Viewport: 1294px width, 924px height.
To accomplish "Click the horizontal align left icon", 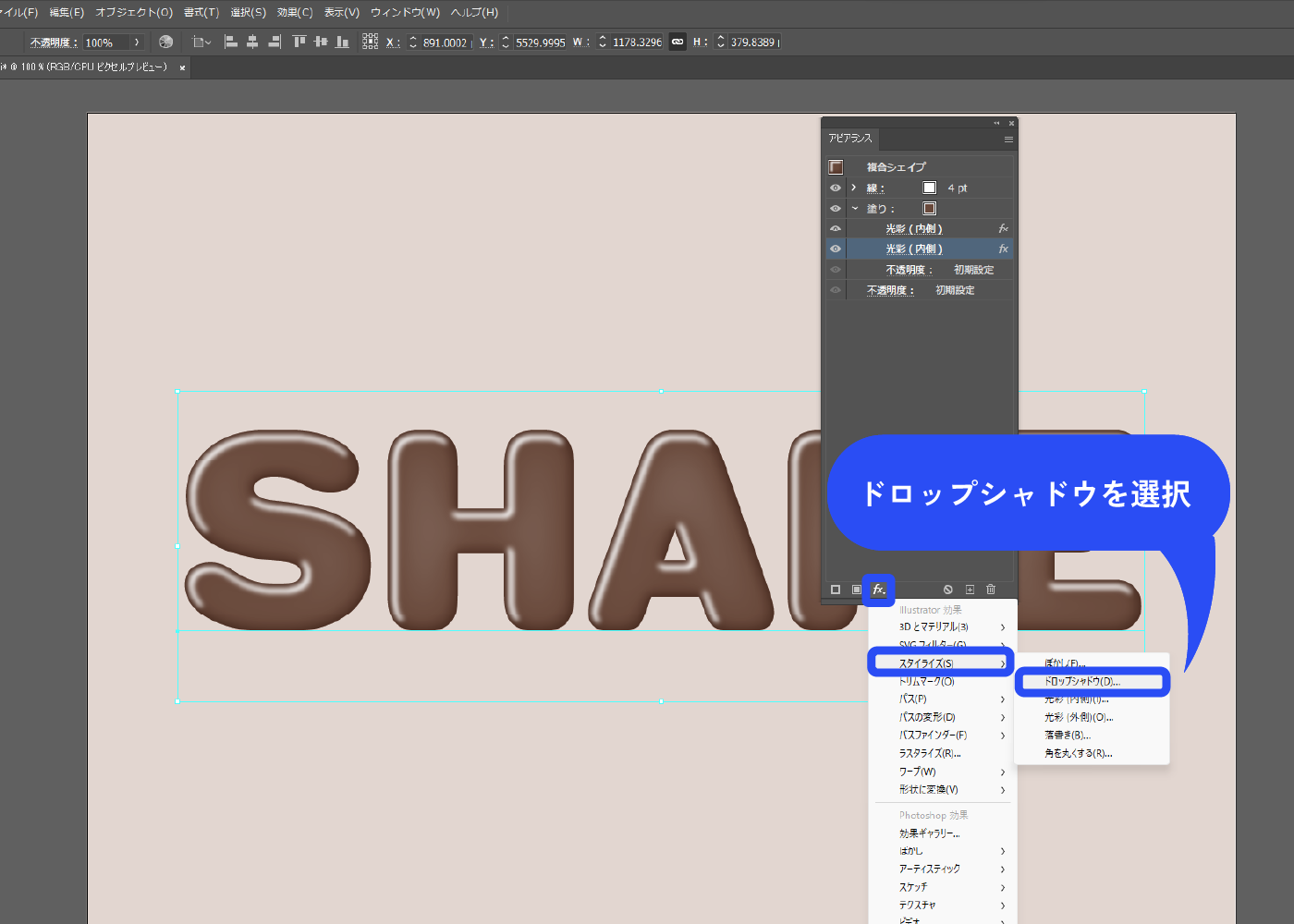I will [231, 42].
